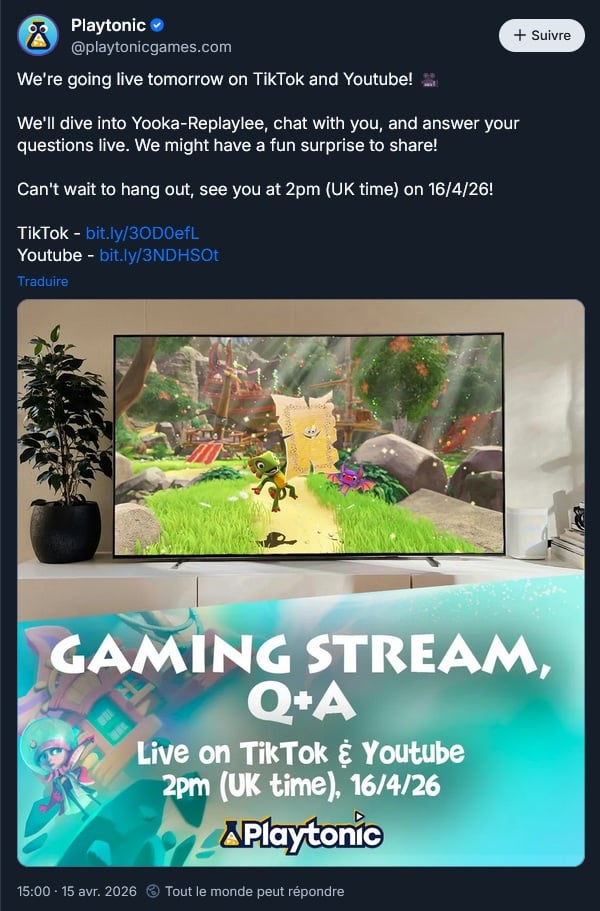Click the blue verified checkmark badge
This screenshot has height=911, width=600.
[x=157, y=25]
